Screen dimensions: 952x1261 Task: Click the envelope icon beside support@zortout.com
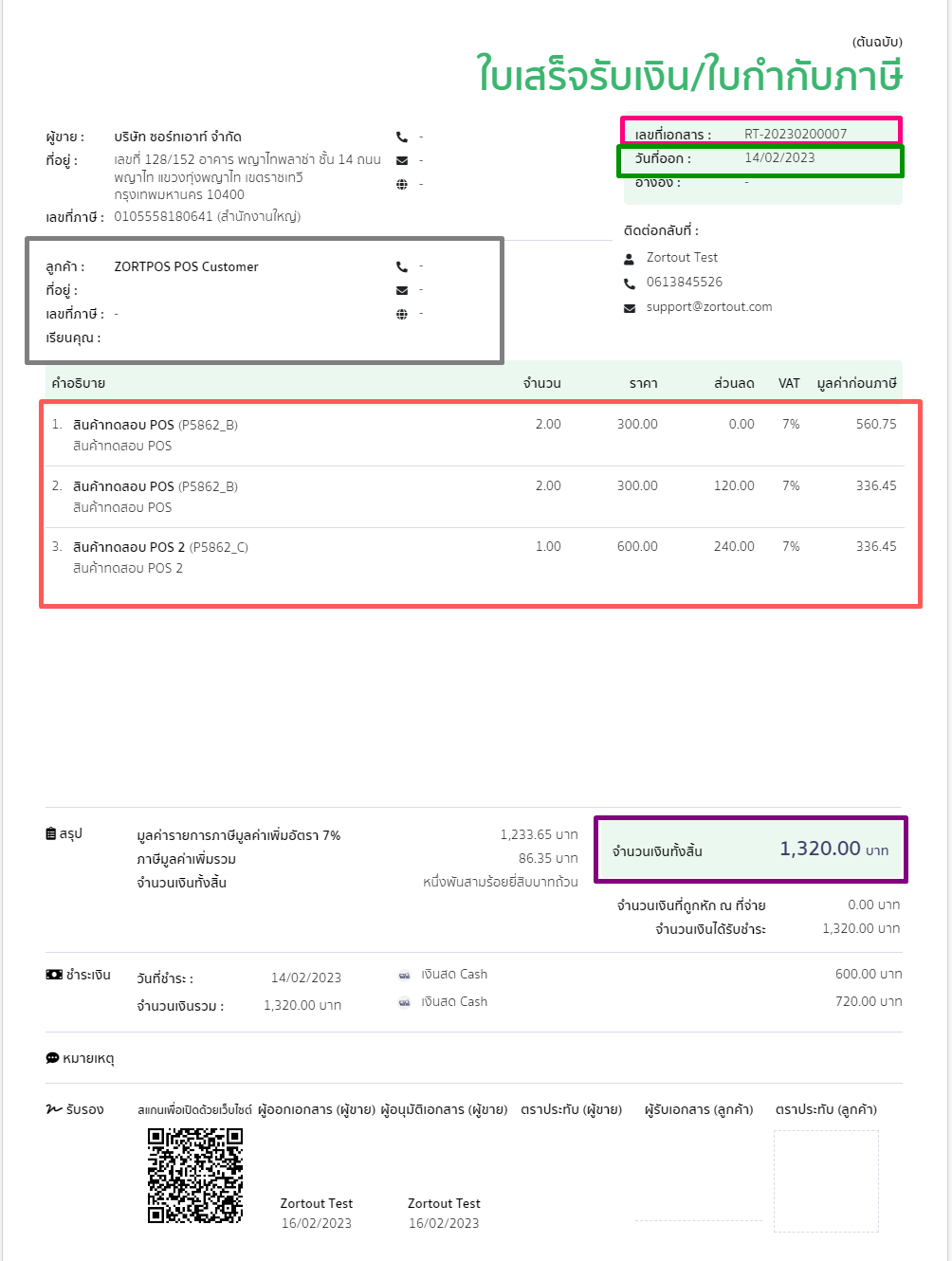(630, 308)
